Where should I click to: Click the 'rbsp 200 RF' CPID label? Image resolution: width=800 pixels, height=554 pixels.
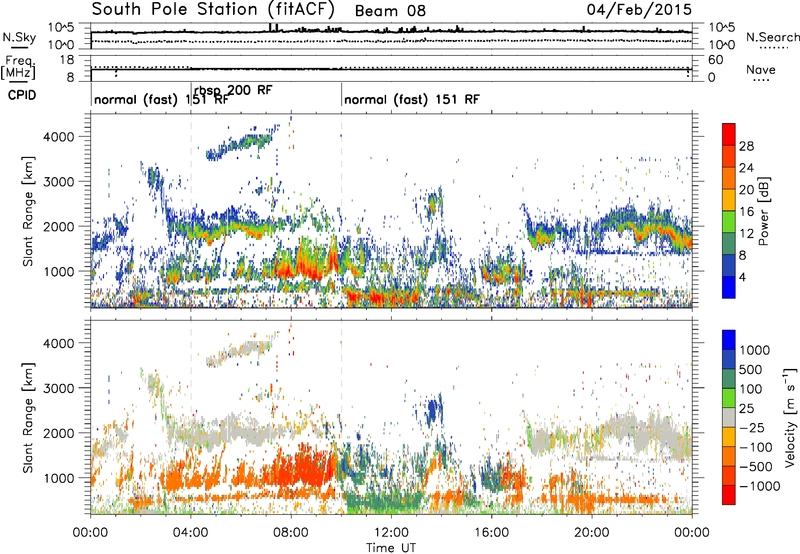point(234,90)
